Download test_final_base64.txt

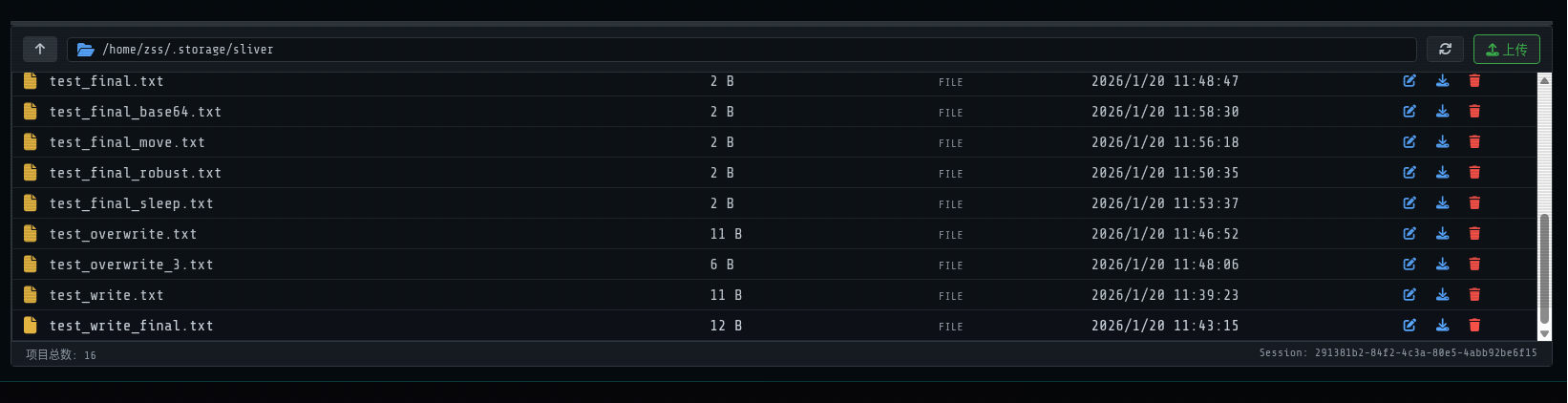pos(1442,112)
